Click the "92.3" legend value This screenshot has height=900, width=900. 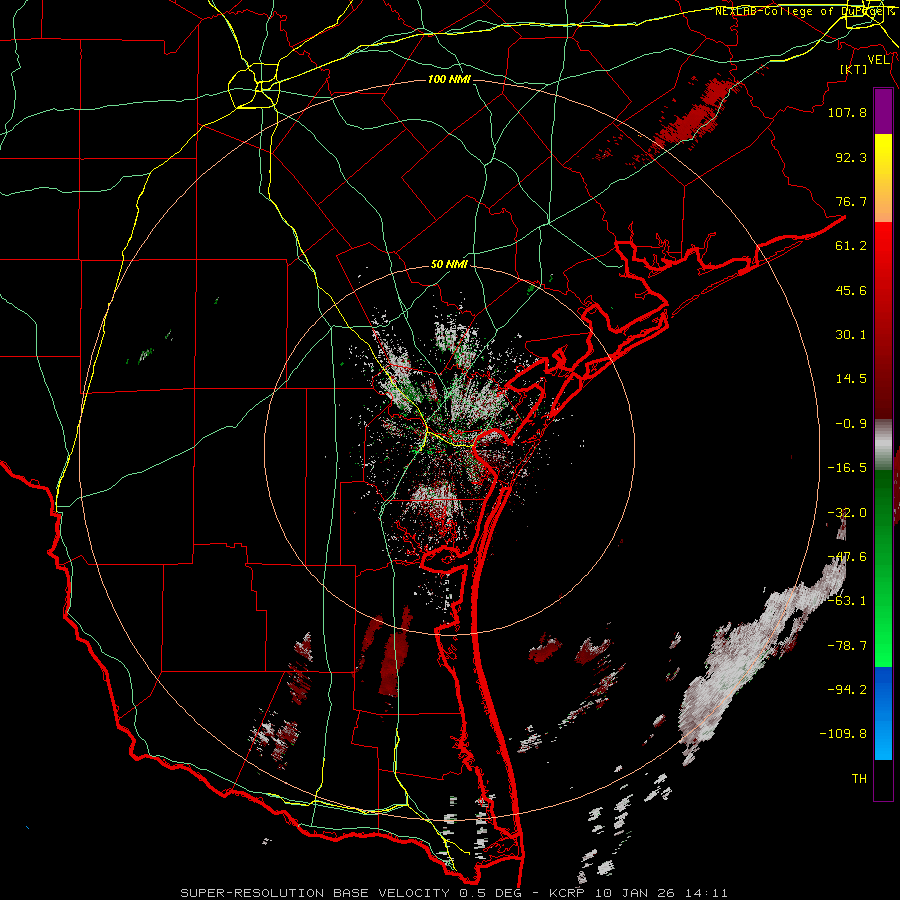[x=851, y=157]
